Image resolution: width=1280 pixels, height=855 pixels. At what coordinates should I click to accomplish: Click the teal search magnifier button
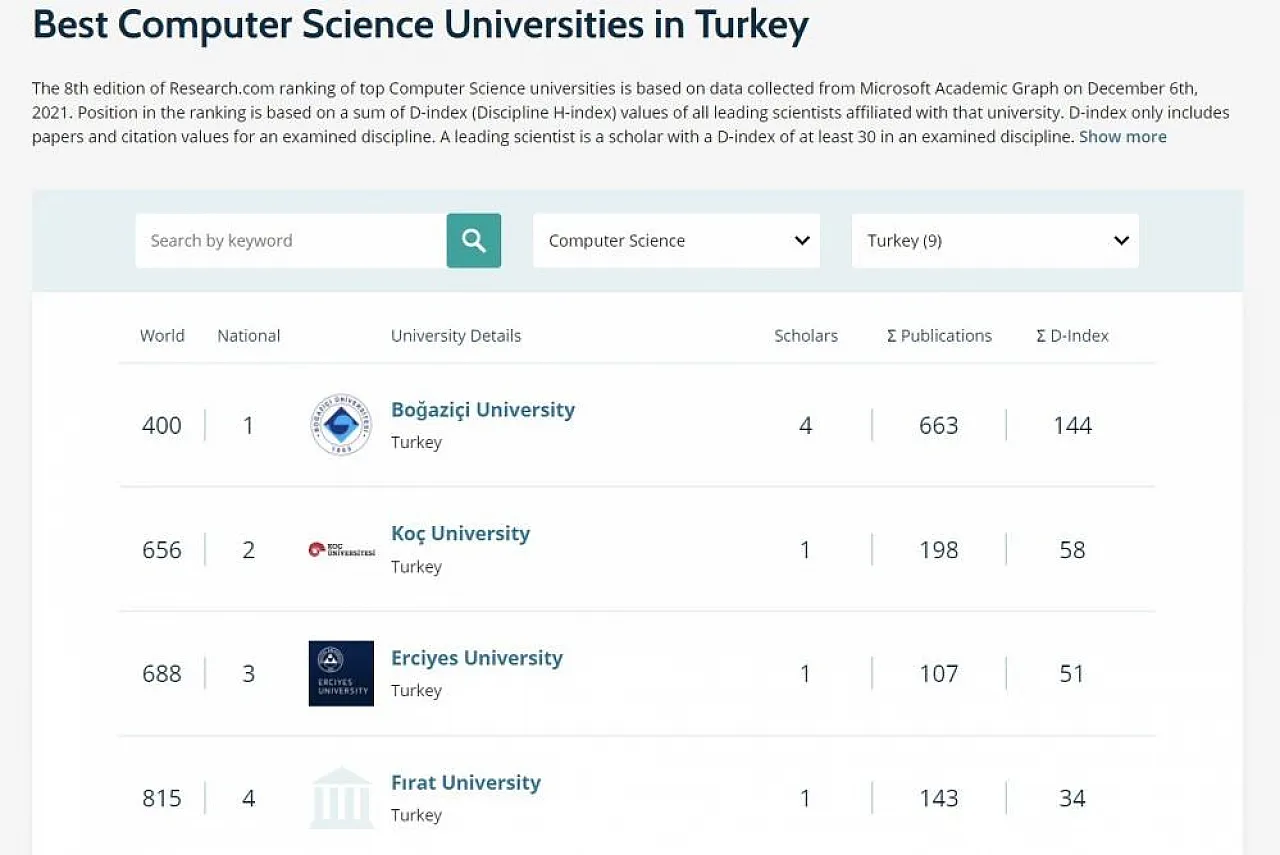point(473,240)
